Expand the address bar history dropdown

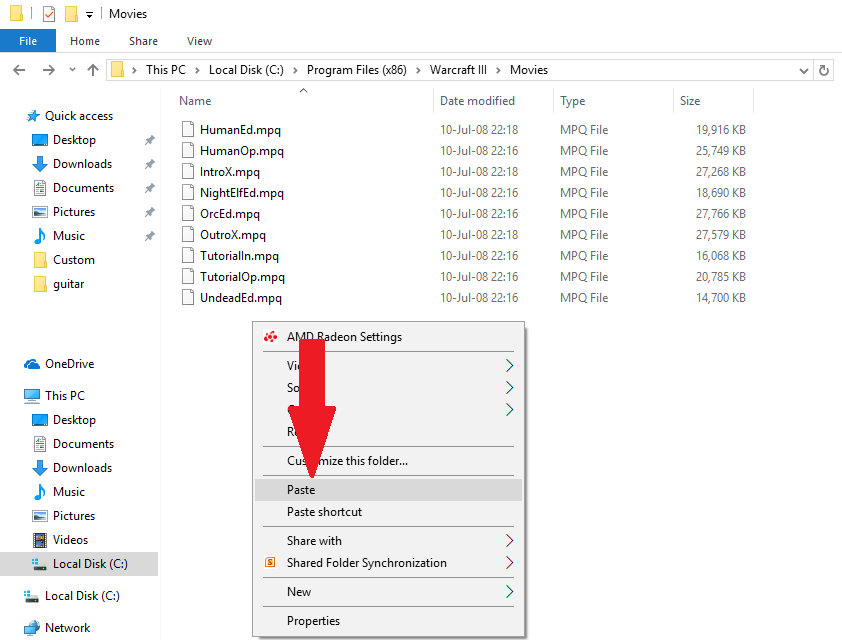click(803, 70)
